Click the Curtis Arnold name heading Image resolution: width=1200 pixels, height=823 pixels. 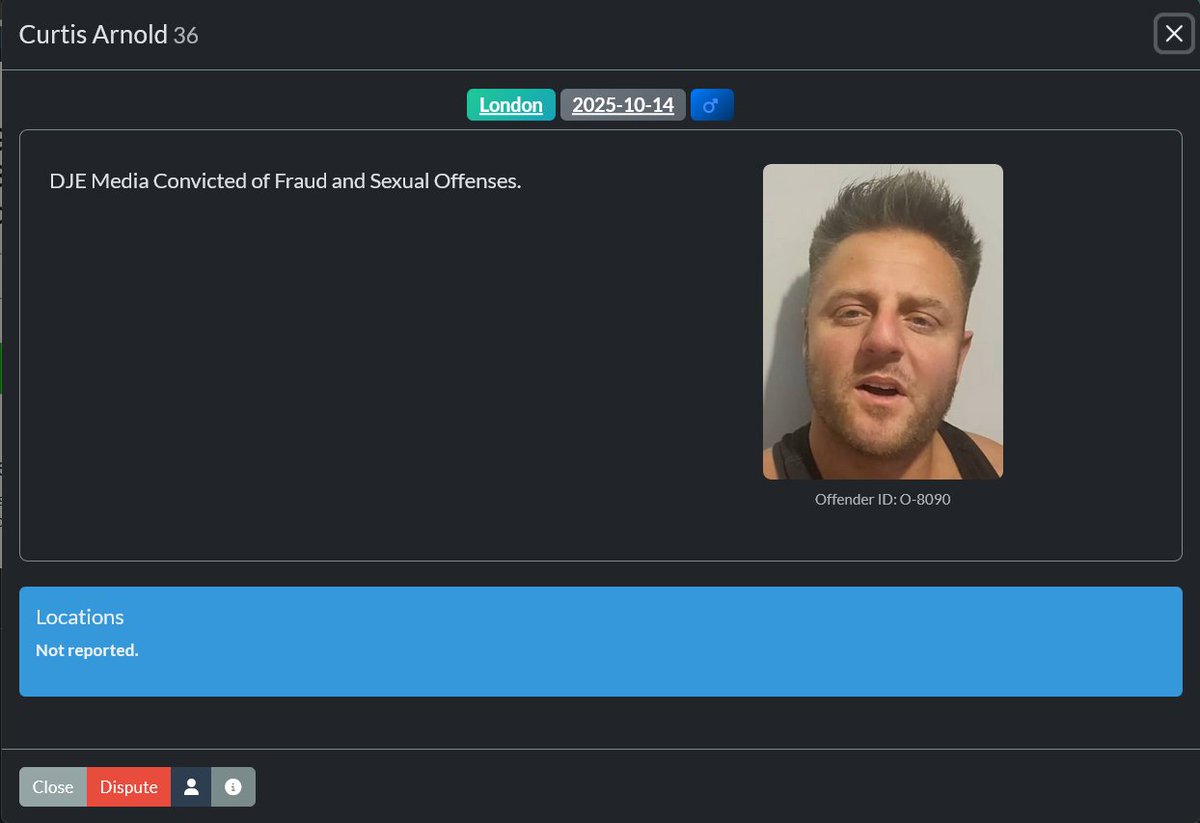[x=93, y=34]
